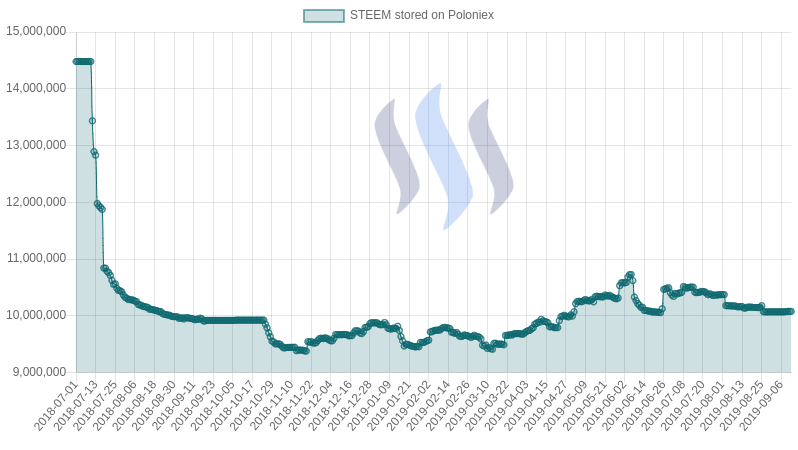Toggle the STEEM stored on Poloniex legend label
Viewport: 798px width, 450px height.
[422, 15]
